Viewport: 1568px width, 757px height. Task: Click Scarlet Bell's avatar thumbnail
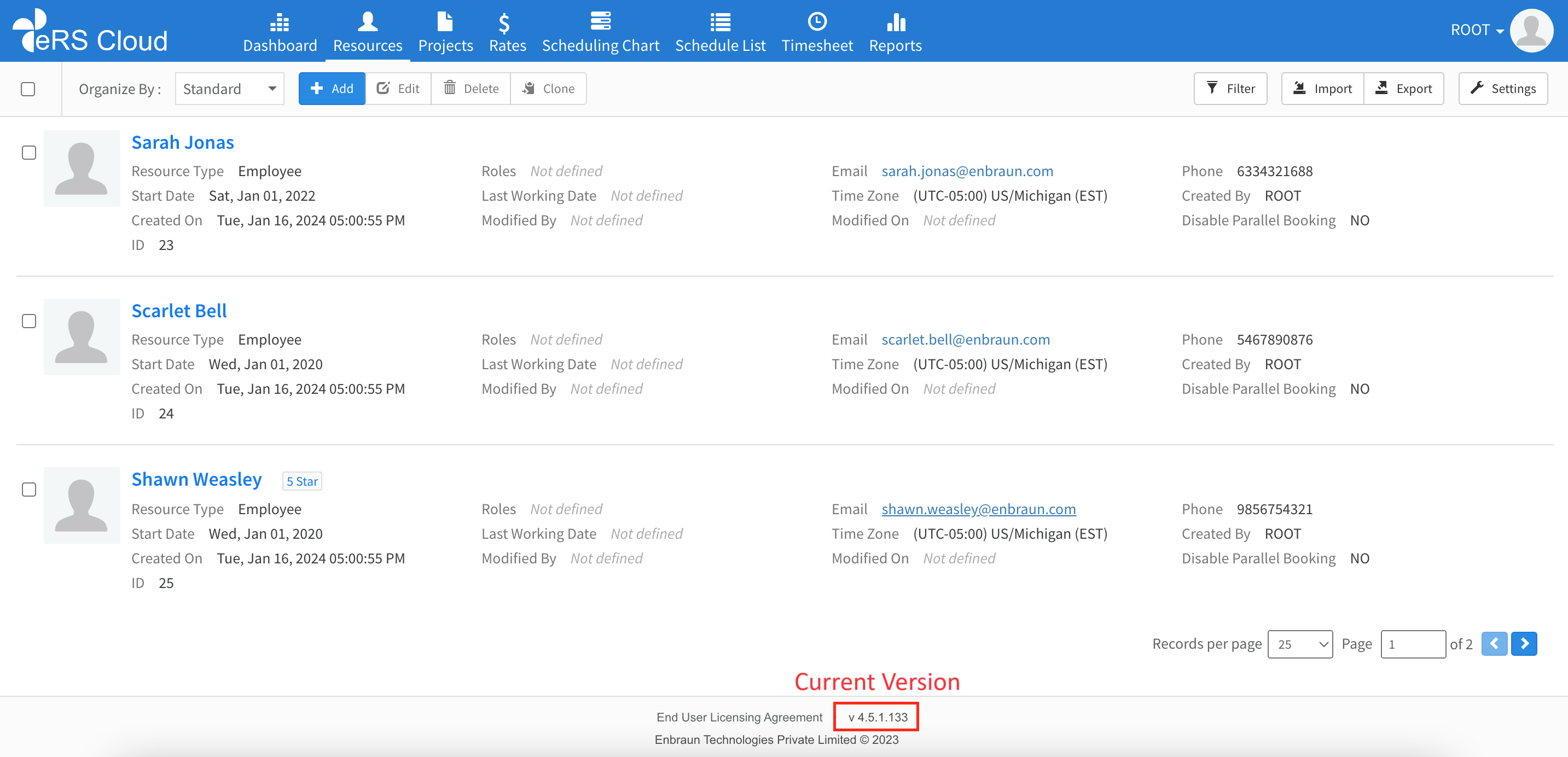pyautogui.click(x=82, y=337)
